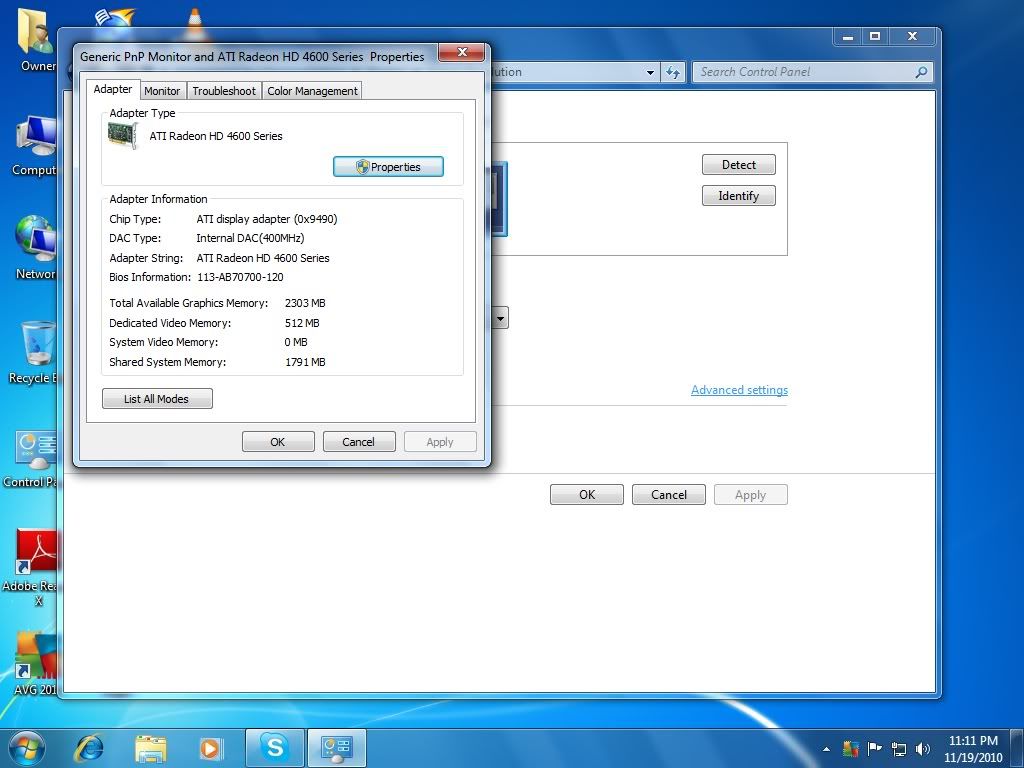
Task: Open adapter Properties button with shield
Action: [389, 167]
